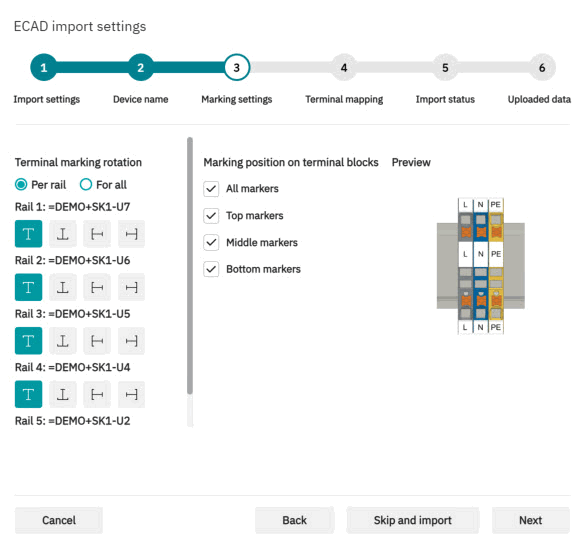Toggle the Top markers checkbox
586x549 pixels.
pos(211,216)
